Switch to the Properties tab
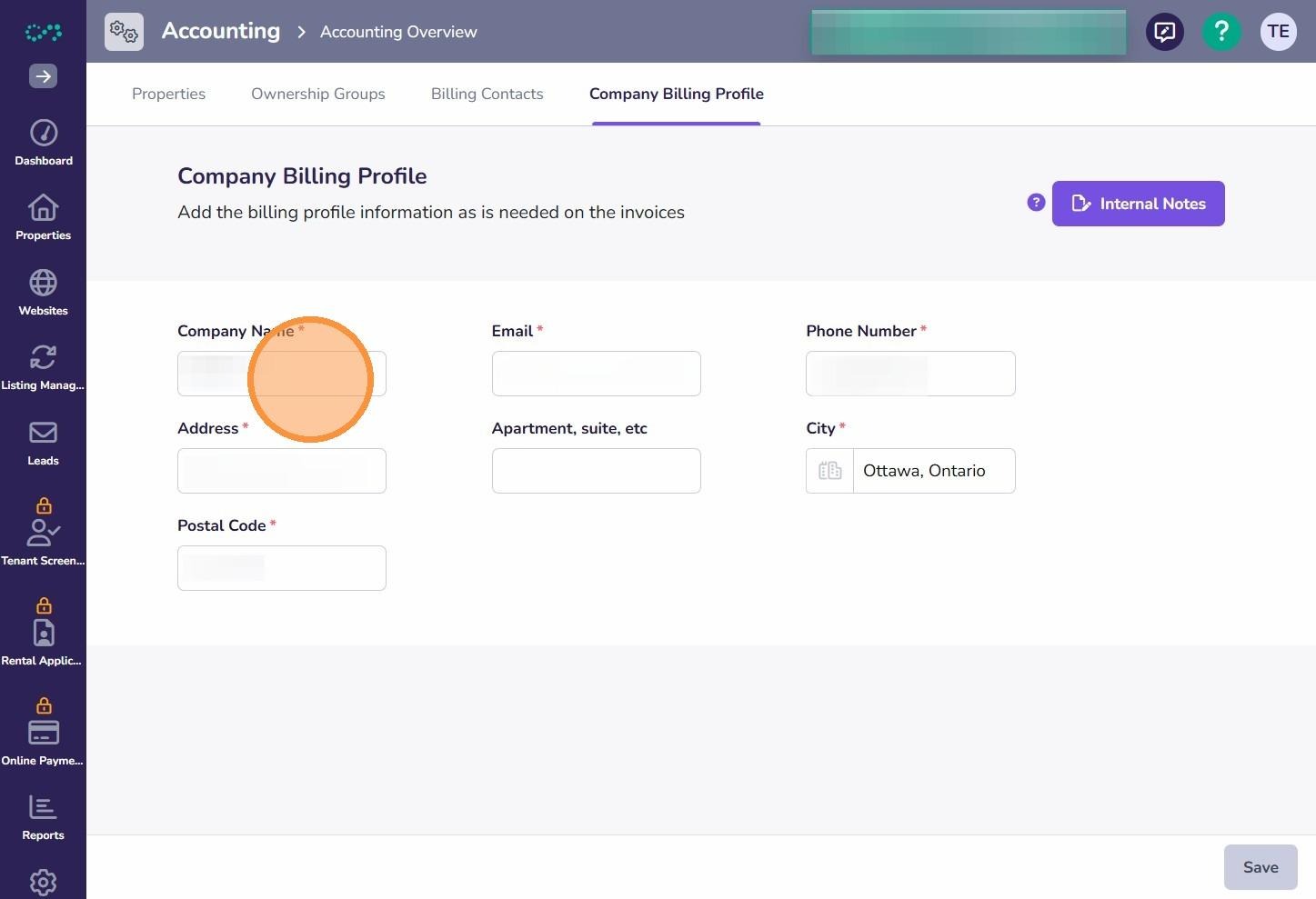1316x899 pixels. (x=168, y=94)
